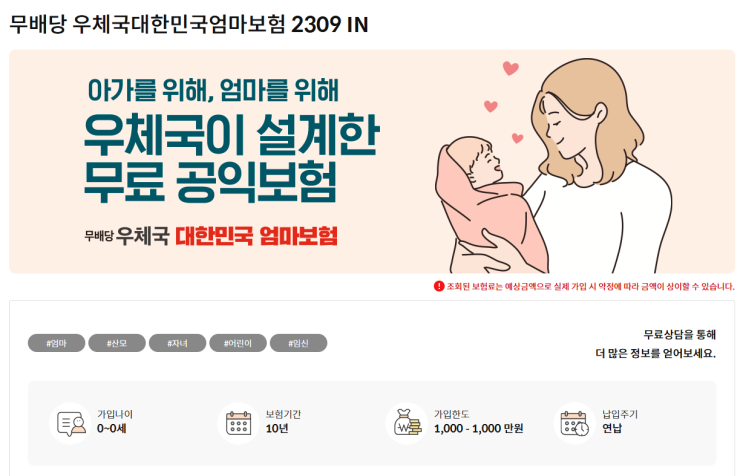Screen dimensions: 743x476
Task: Click the topmost pink heart in banner
Action: [510, 68]
